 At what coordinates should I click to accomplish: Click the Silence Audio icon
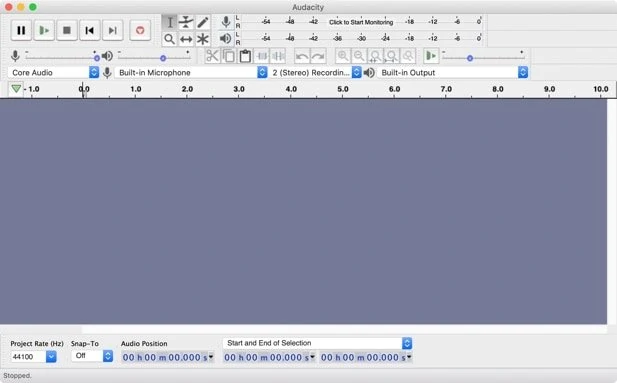(278, 56)
